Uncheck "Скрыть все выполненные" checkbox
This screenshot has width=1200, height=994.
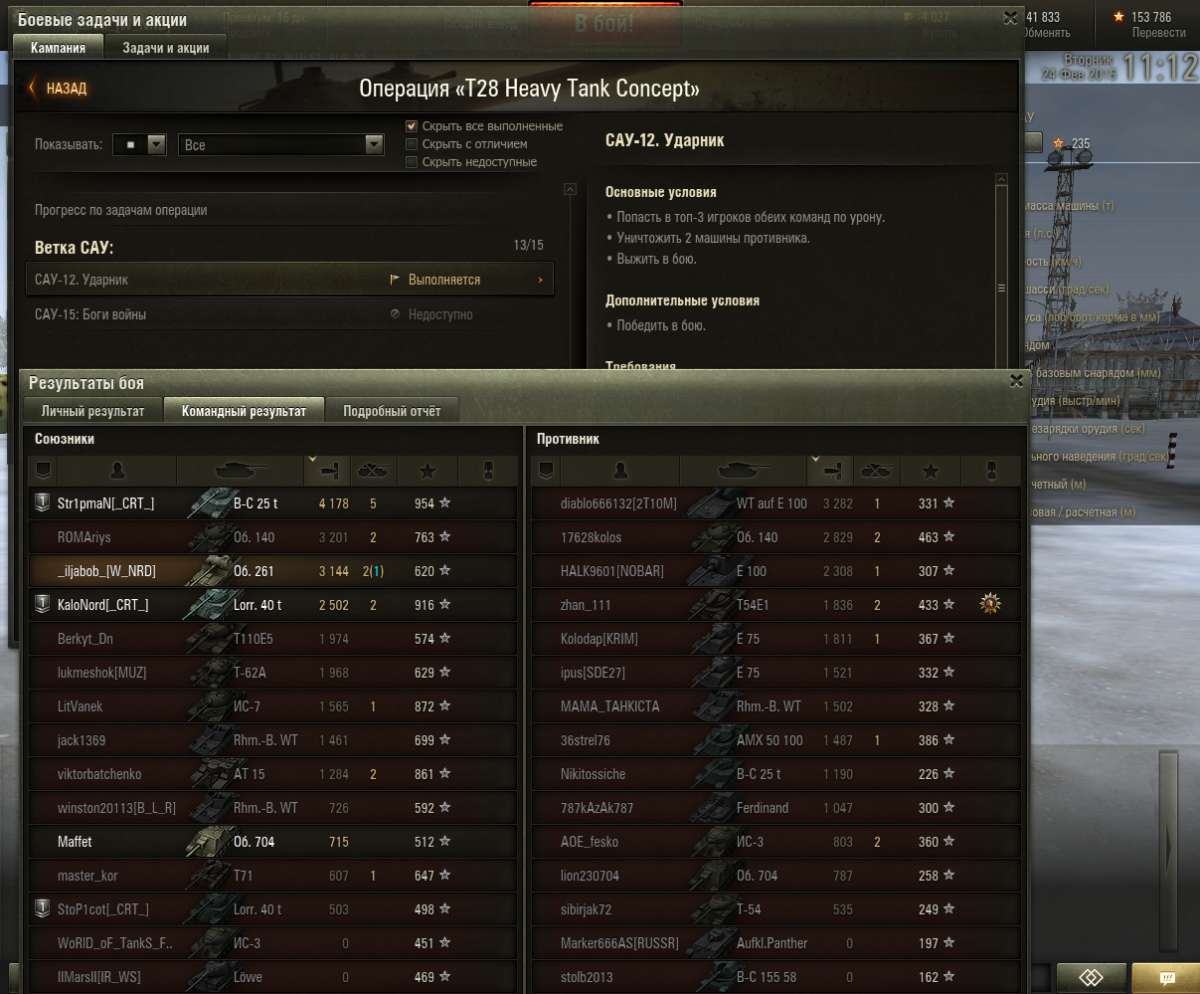[411, 126]
